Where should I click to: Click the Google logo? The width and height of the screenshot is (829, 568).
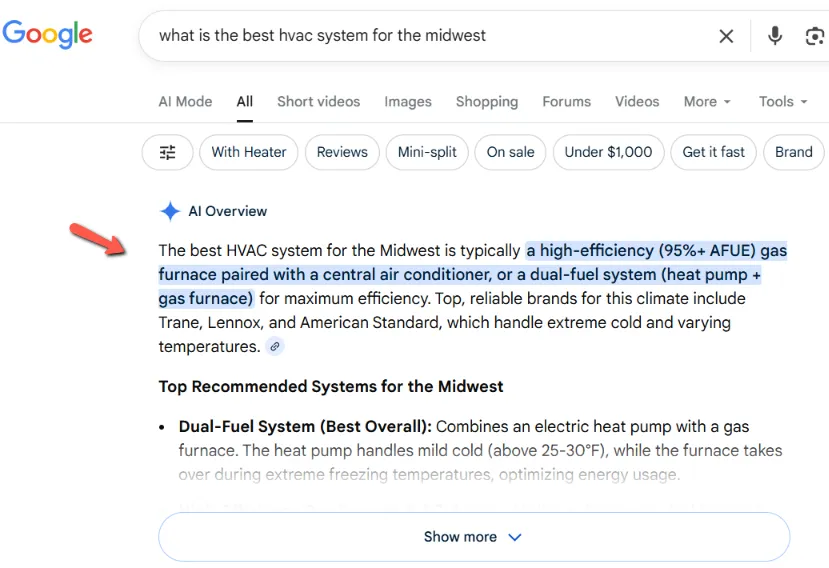pos(47,34)
